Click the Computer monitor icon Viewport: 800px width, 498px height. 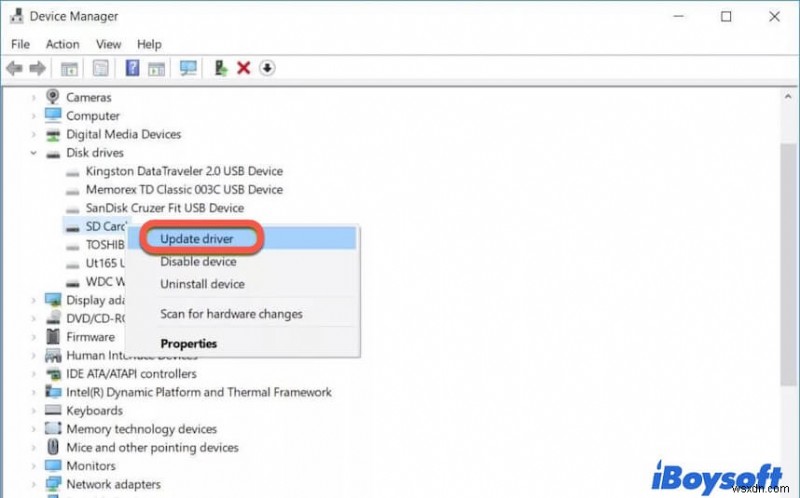[x=53, y=115]
